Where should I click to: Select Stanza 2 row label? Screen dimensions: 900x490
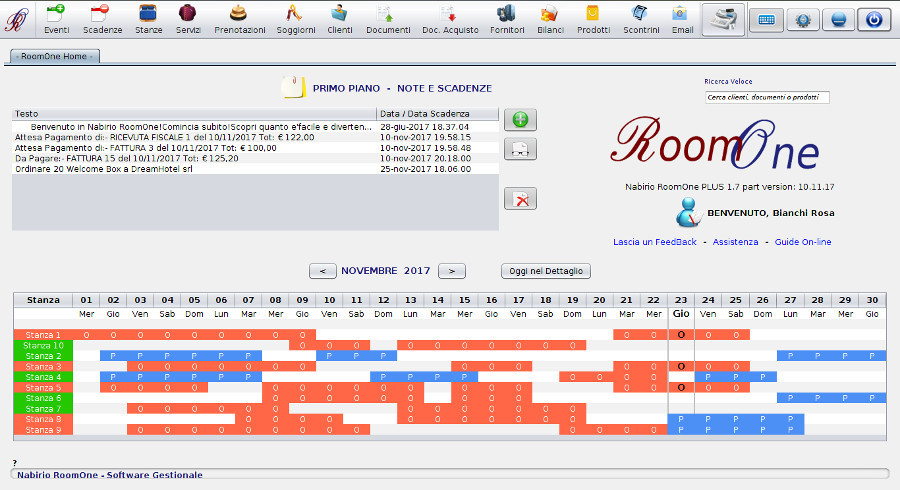coord(43,356)
